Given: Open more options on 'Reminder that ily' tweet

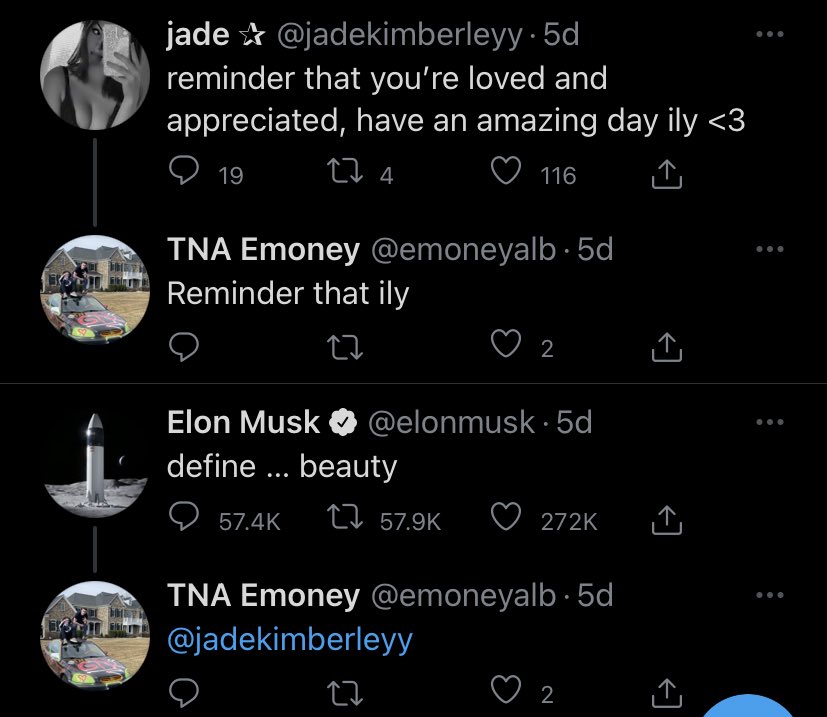Looking at the screenshot, I should tap(770, 250).
